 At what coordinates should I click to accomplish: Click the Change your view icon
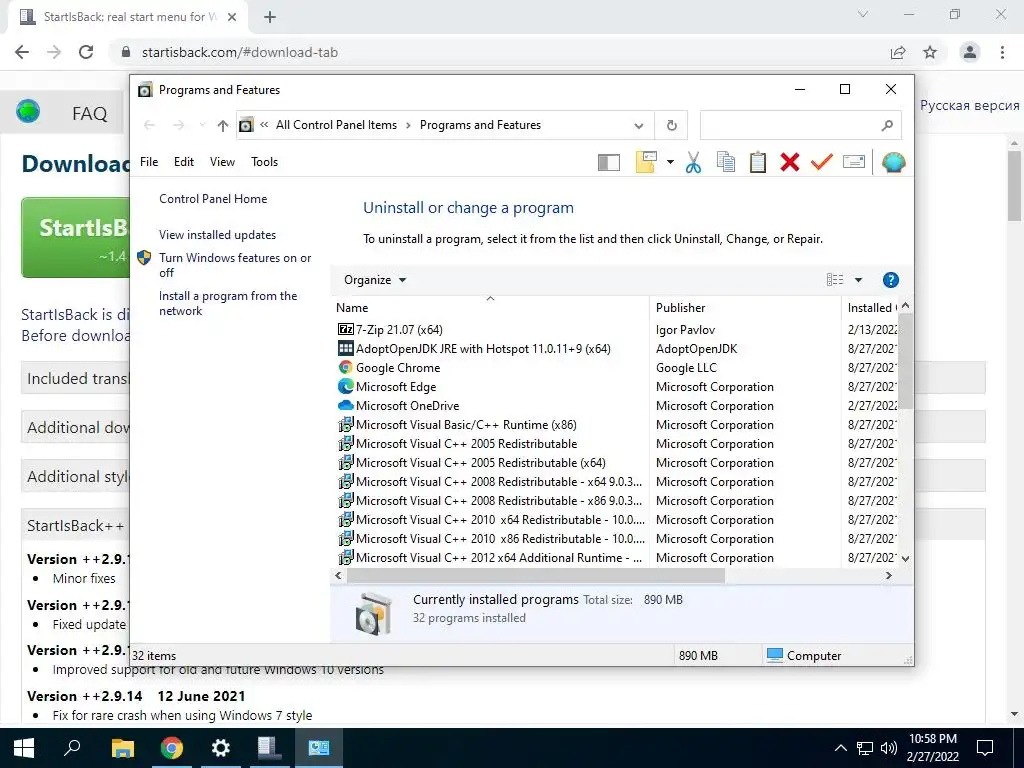point(835,280)
